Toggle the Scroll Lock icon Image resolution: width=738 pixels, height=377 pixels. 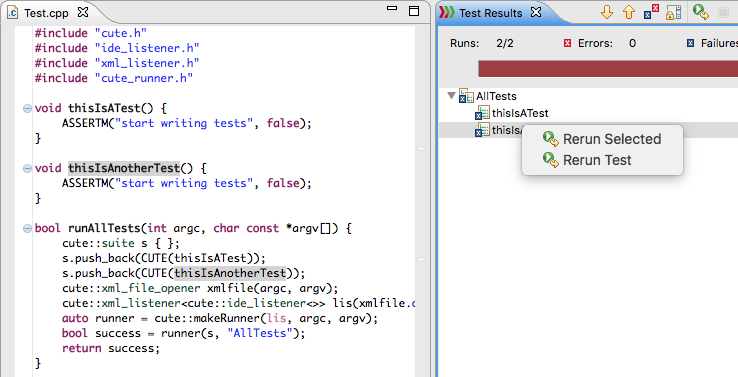[674, 13]
